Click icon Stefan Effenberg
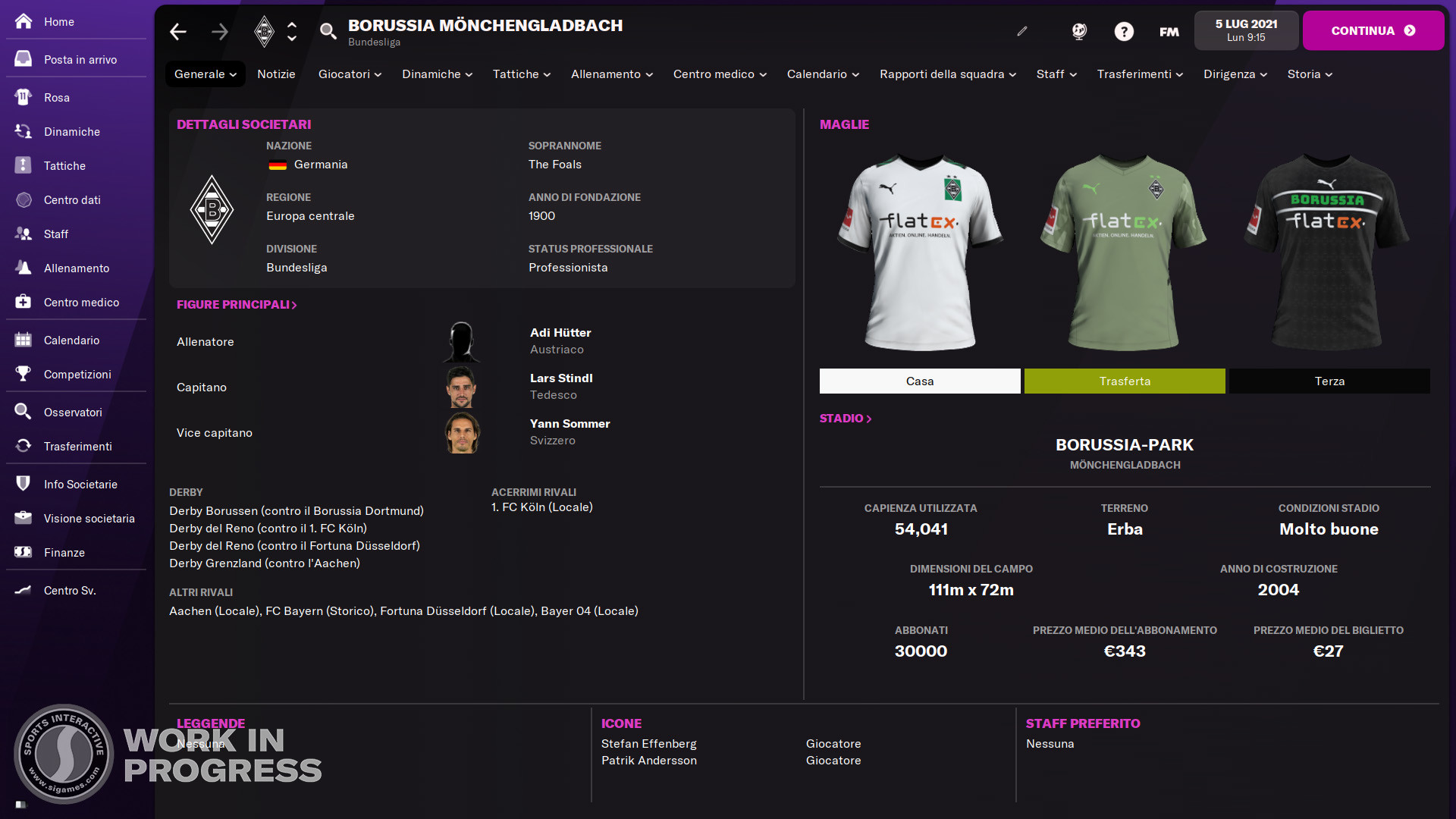The image size is (1456, 819). (x=648, y=743)
